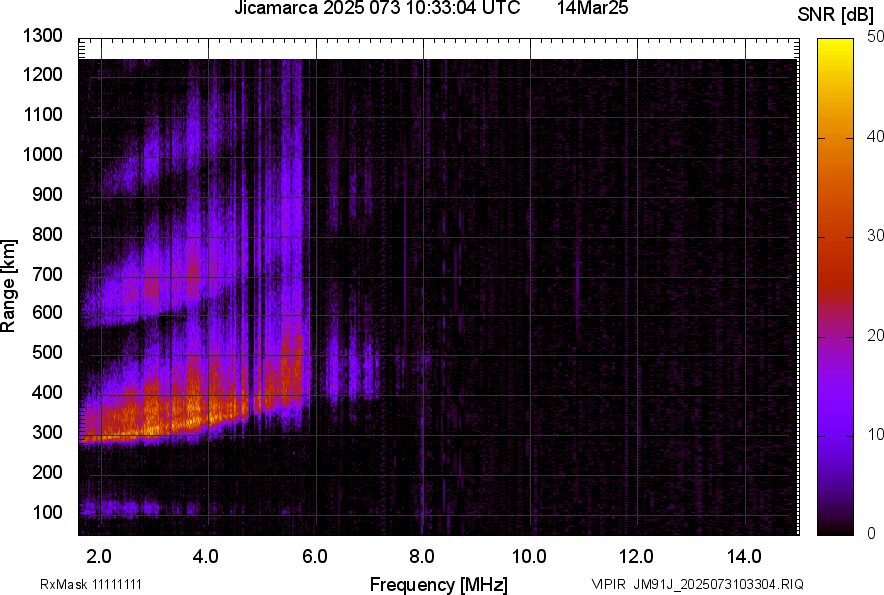Click the 'Frequency [MHz]' axis label

coord(439,584)
